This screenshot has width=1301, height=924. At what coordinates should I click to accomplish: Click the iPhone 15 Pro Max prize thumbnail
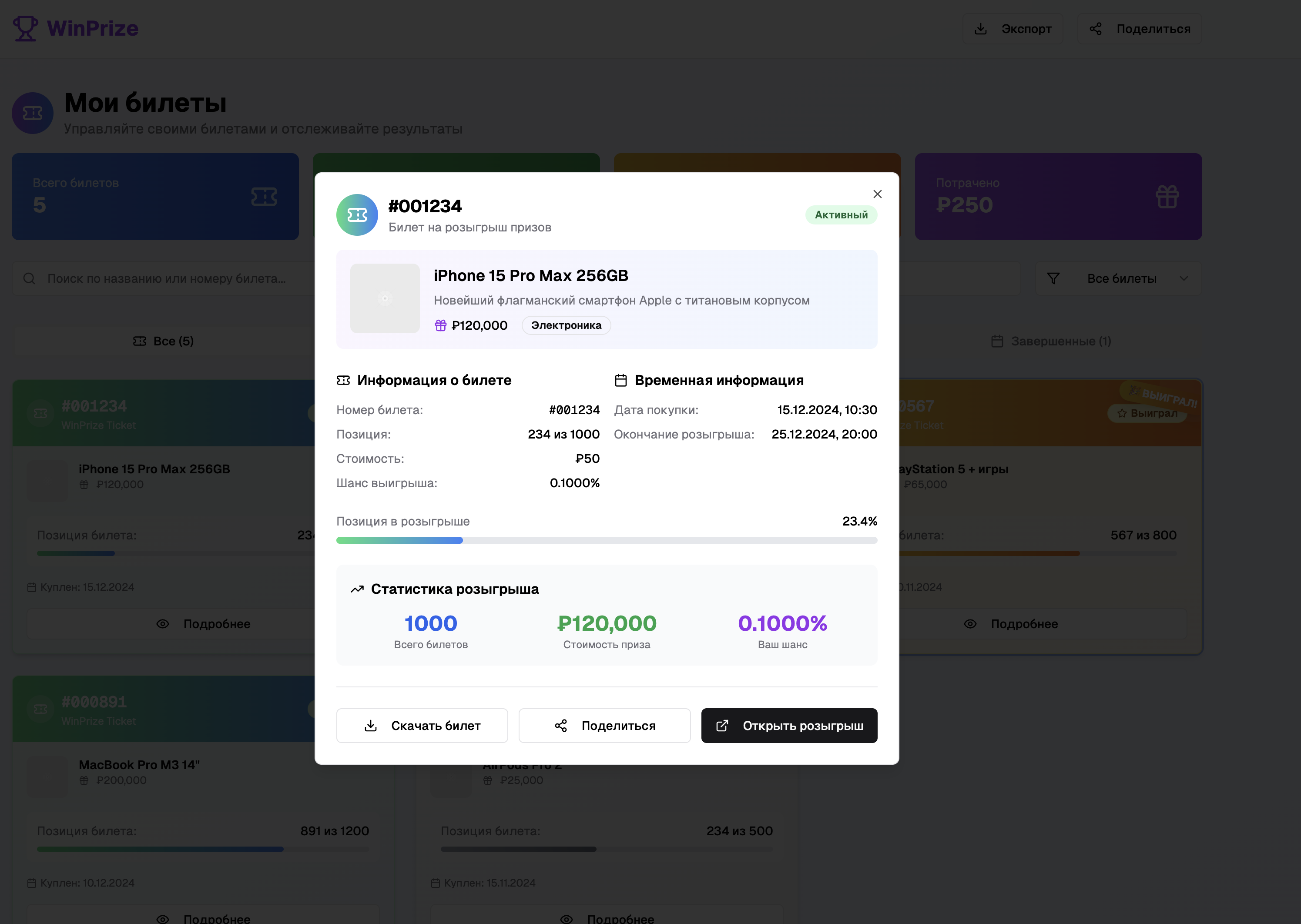tap(385, 298)
